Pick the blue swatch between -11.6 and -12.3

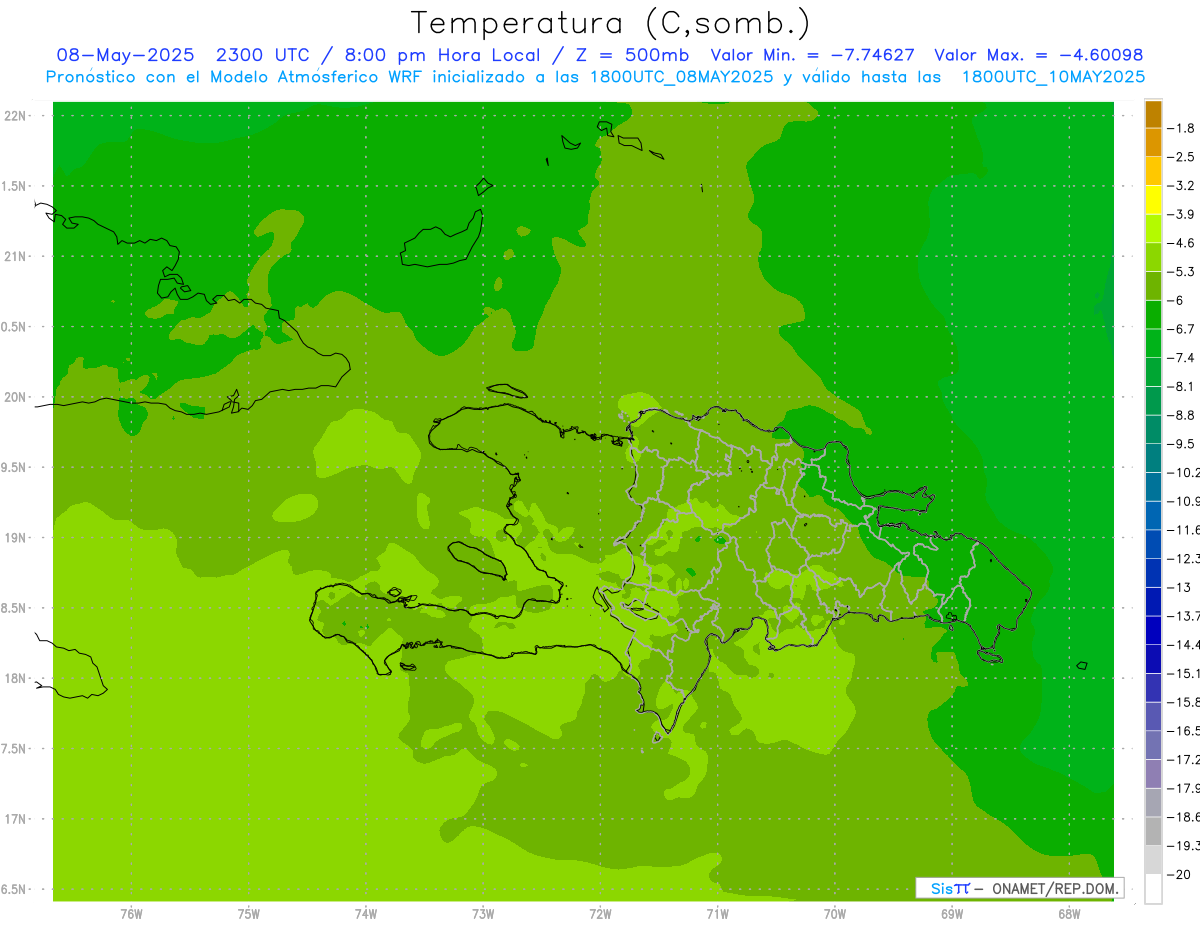click(1153, 544)
